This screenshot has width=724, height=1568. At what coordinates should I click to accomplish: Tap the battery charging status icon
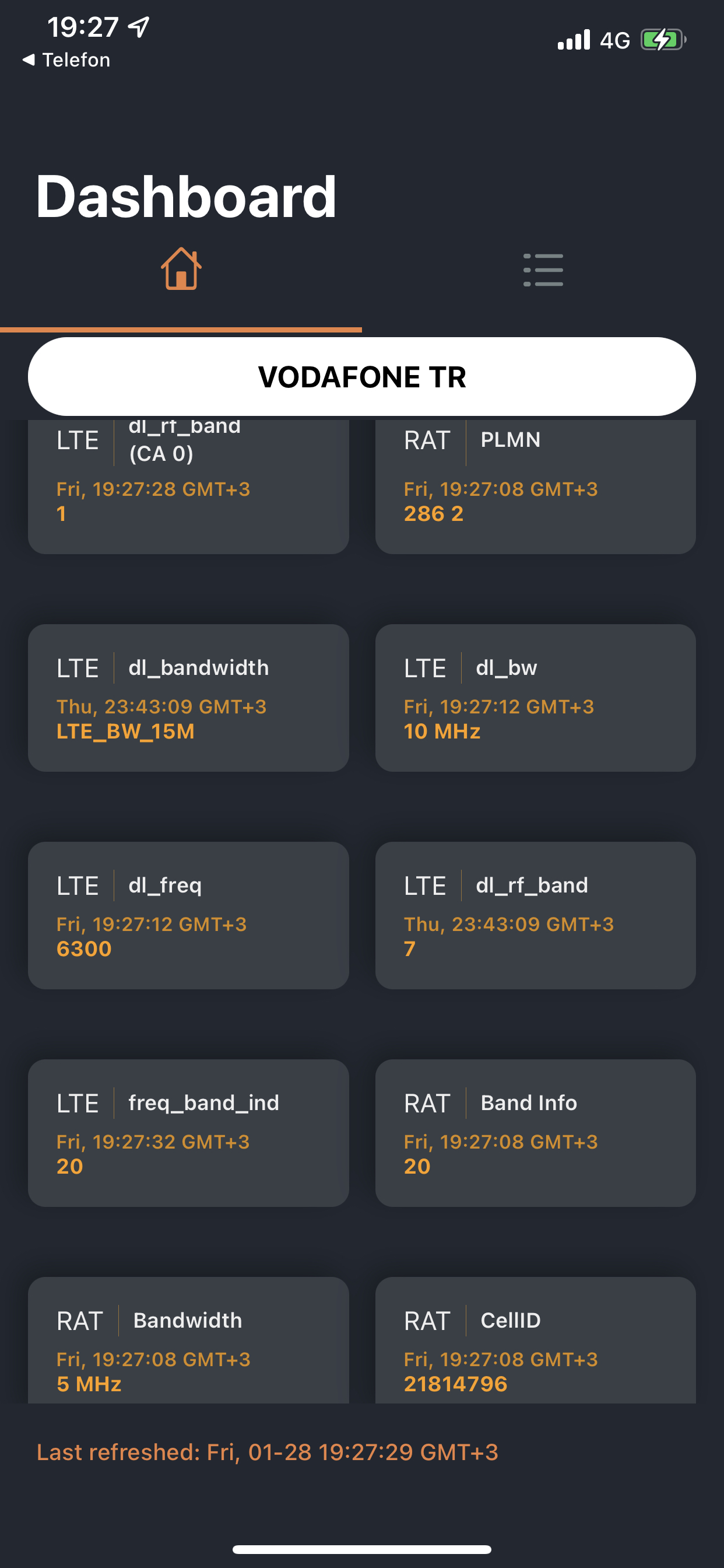coord(663,40)
